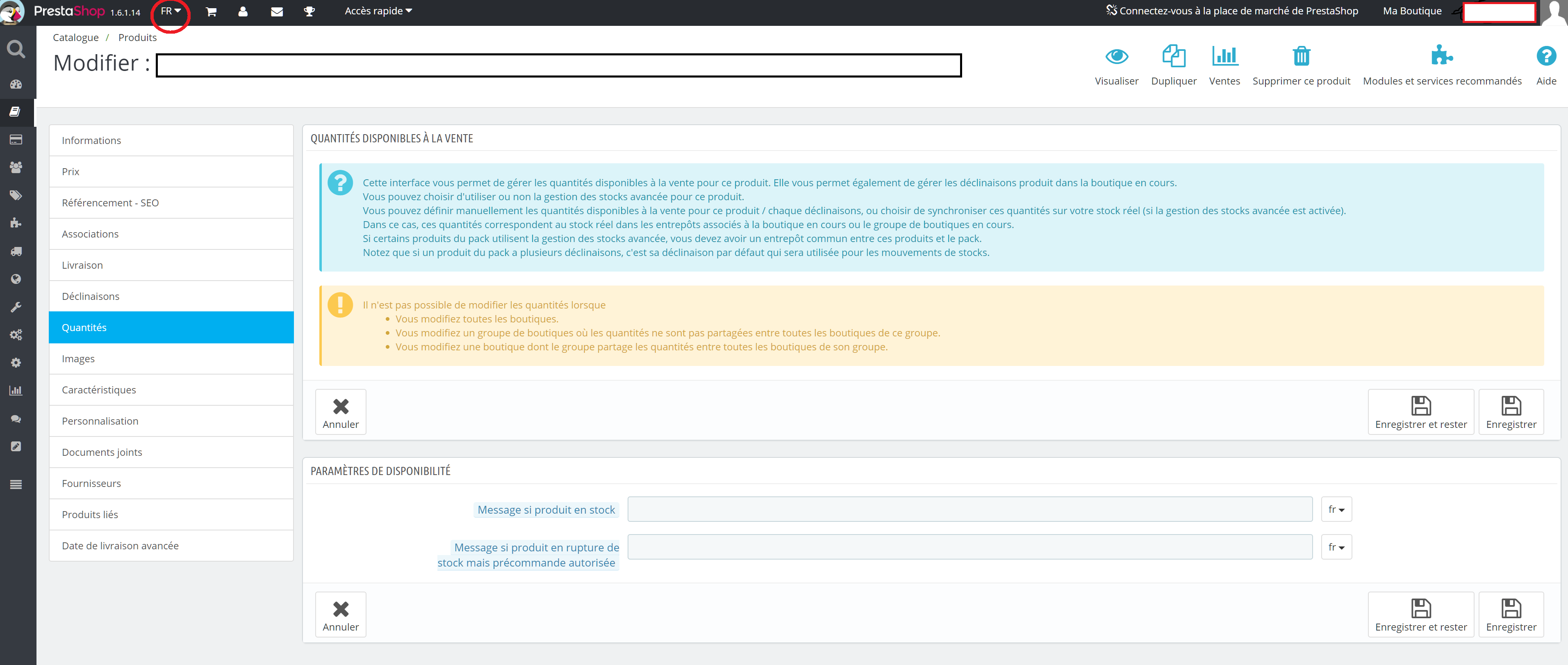Open the user avatar menu
Viewport: 1568px width, 665px height.
[1554, 12]
